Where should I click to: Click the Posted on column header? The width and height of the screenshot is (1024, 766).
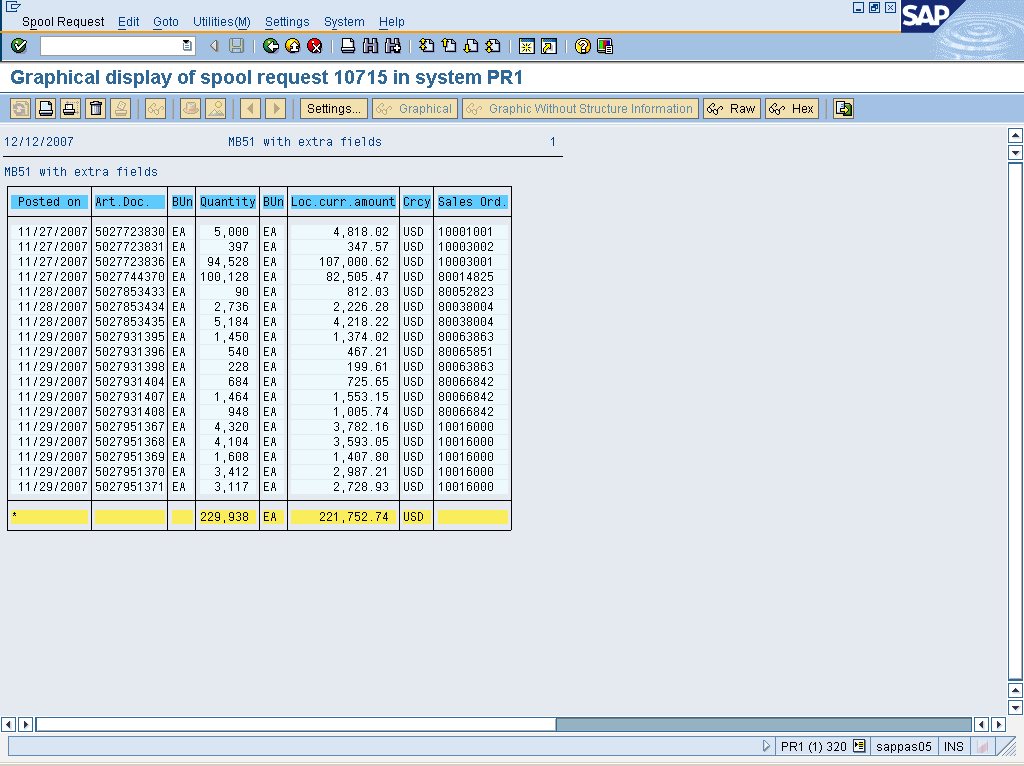point(49,202)
